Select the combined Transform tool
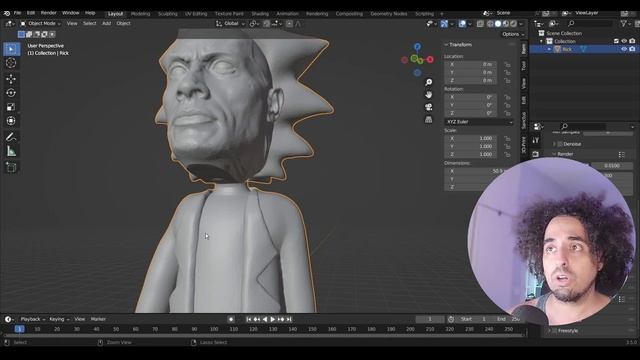The height and width of the screenshot is (360, 640). tap(11, 121)
